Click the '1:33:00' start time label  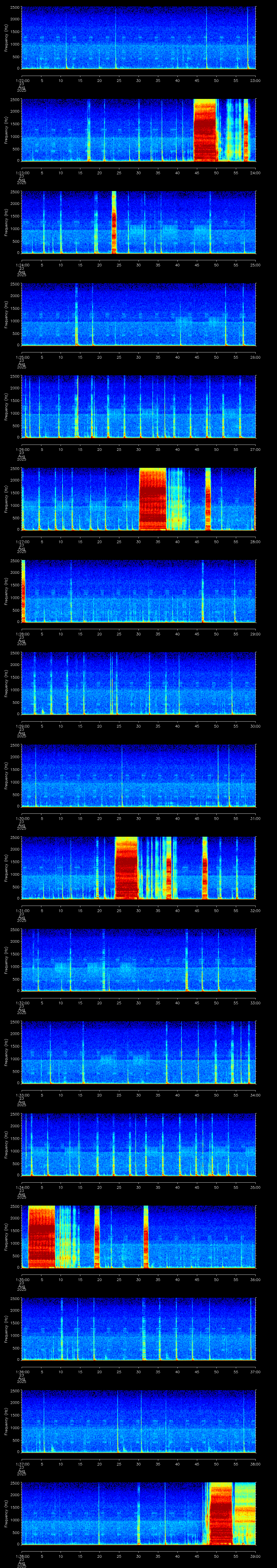pyautogui.click(x=22, y=1095)
